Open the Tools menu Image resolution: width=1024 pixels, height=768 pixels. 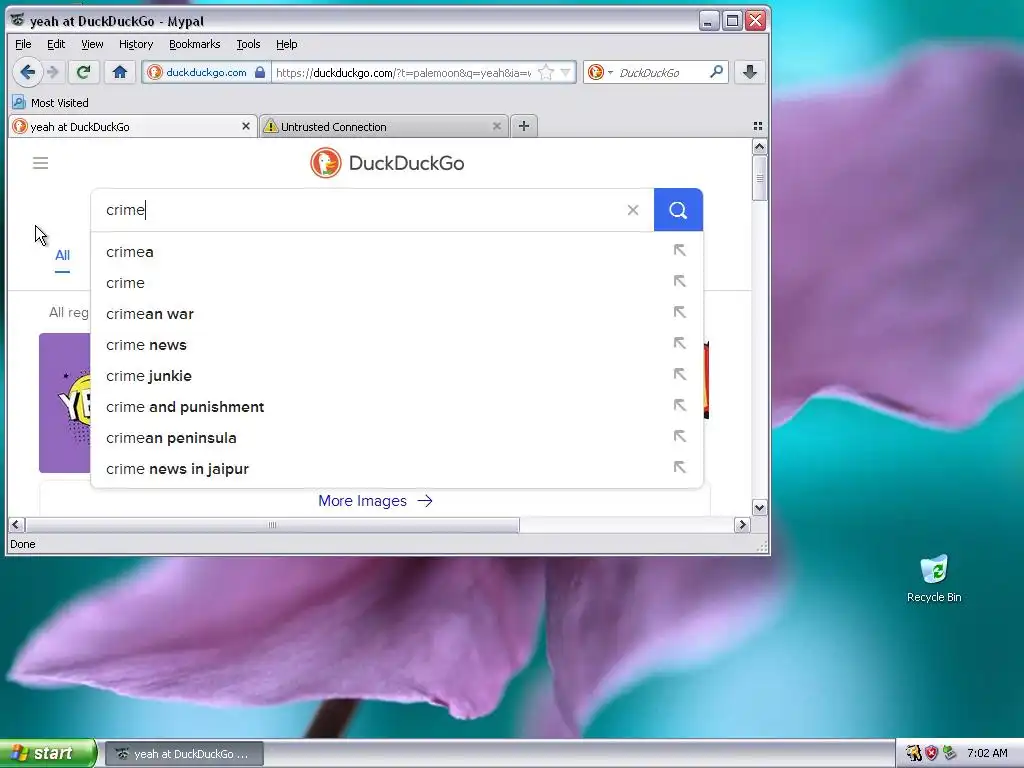[x=248, y=44]
